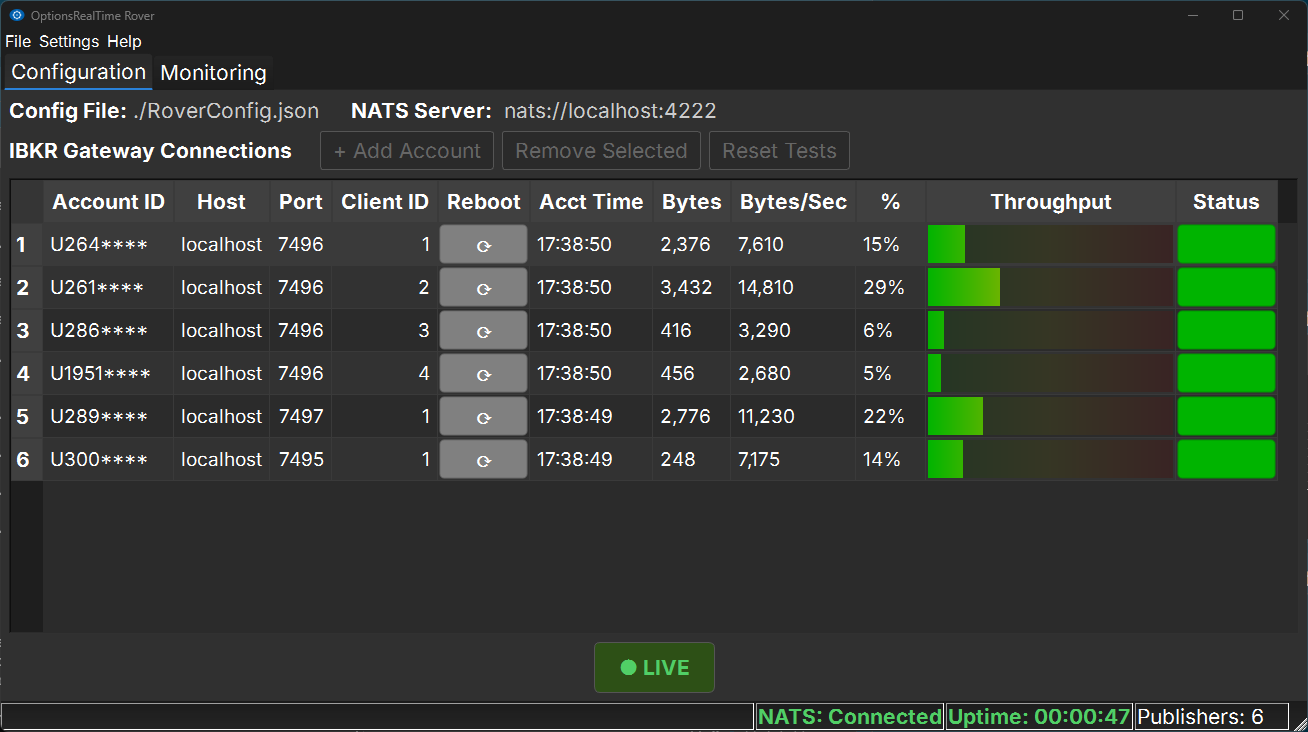Open the File menu
The width and height of the screenshot is (1308, 732).
click(18, 41)
